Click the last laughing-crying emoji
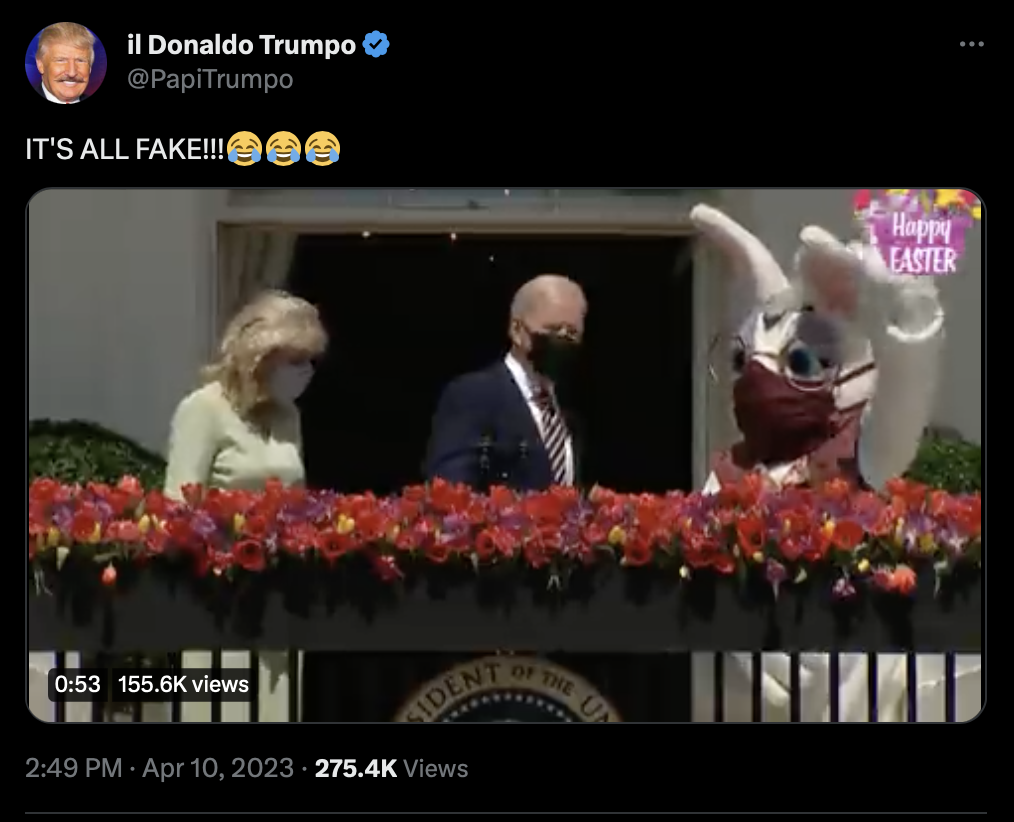This screenshot has height=822, width=1014. (323, 149)
